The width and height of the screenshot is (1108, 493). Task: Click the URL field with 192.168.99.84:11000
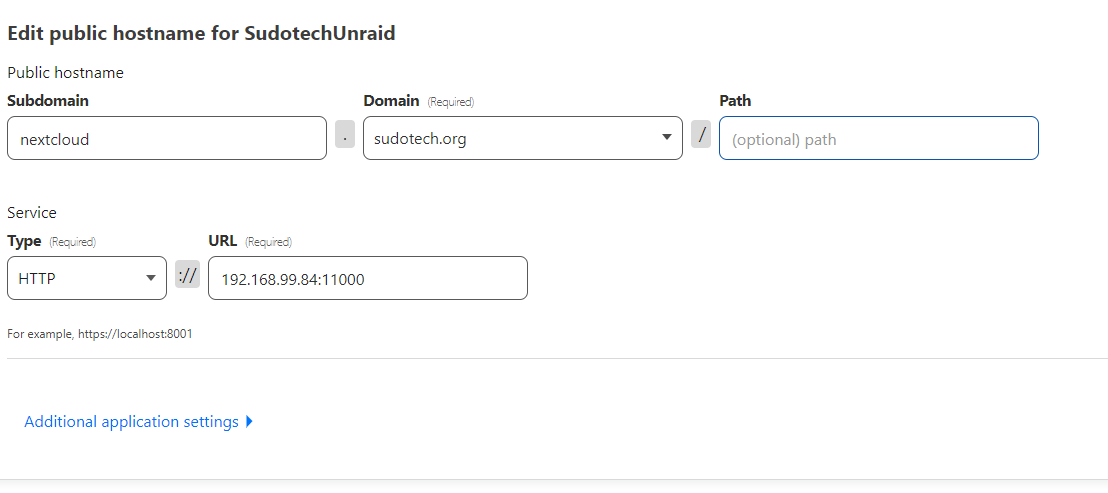(367, 279)
